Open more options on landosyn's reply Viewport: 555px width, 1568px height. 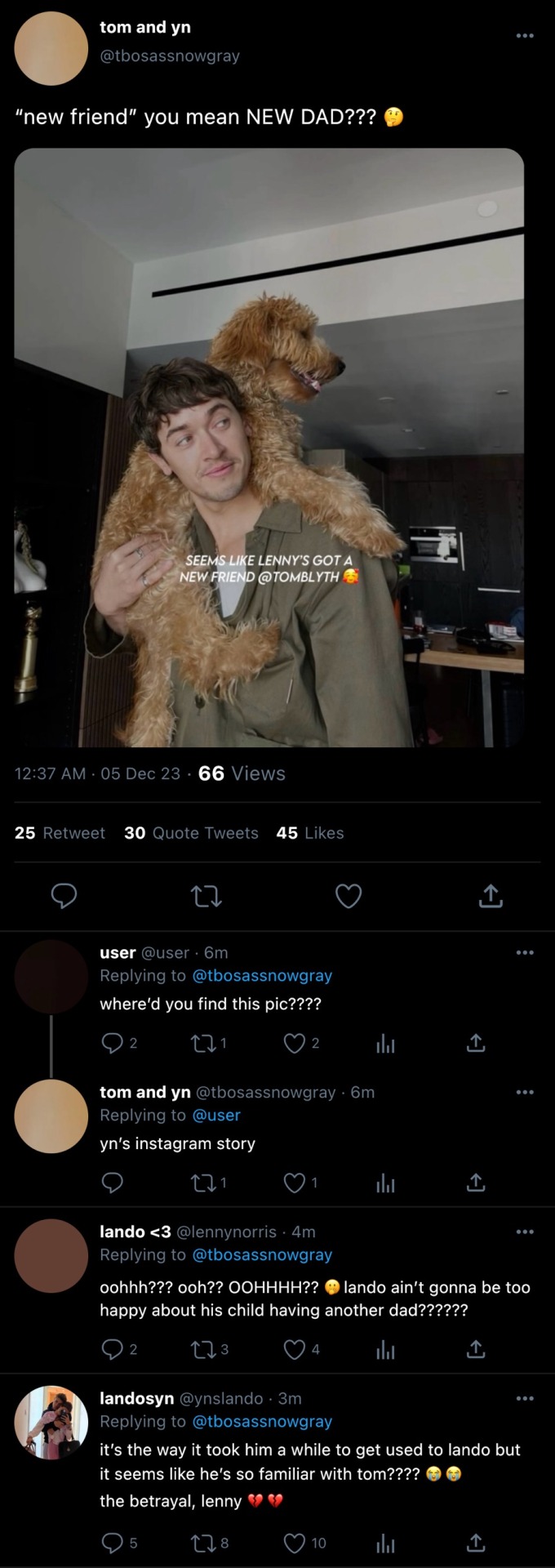click(x=524, y=1398)
